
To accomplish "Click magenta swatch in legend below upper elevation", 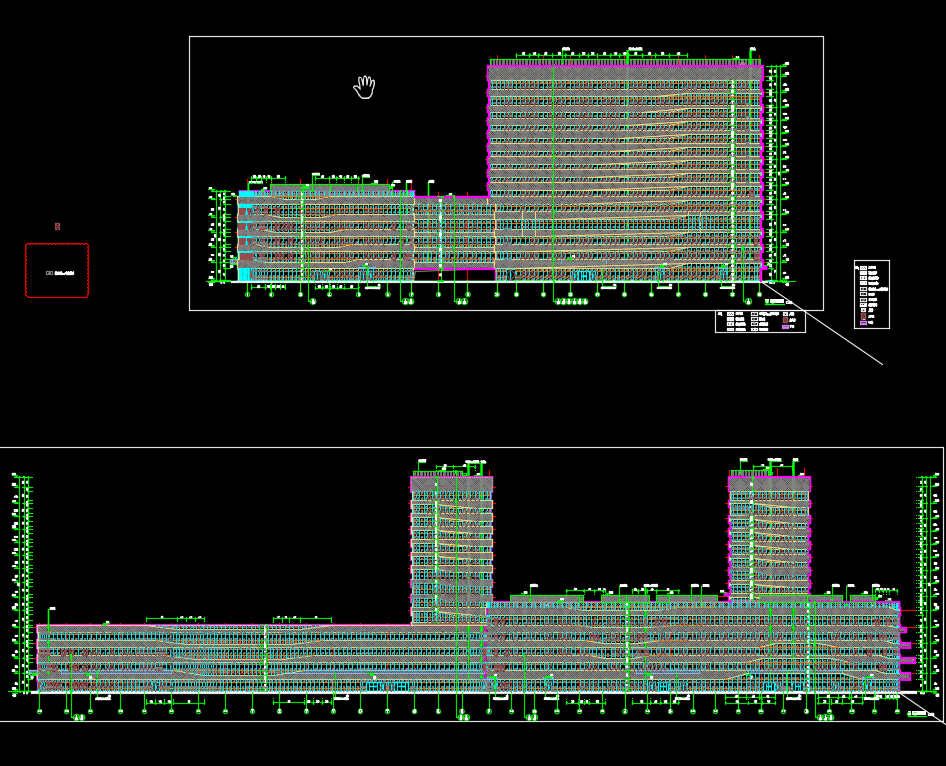I will pos(785,327).
